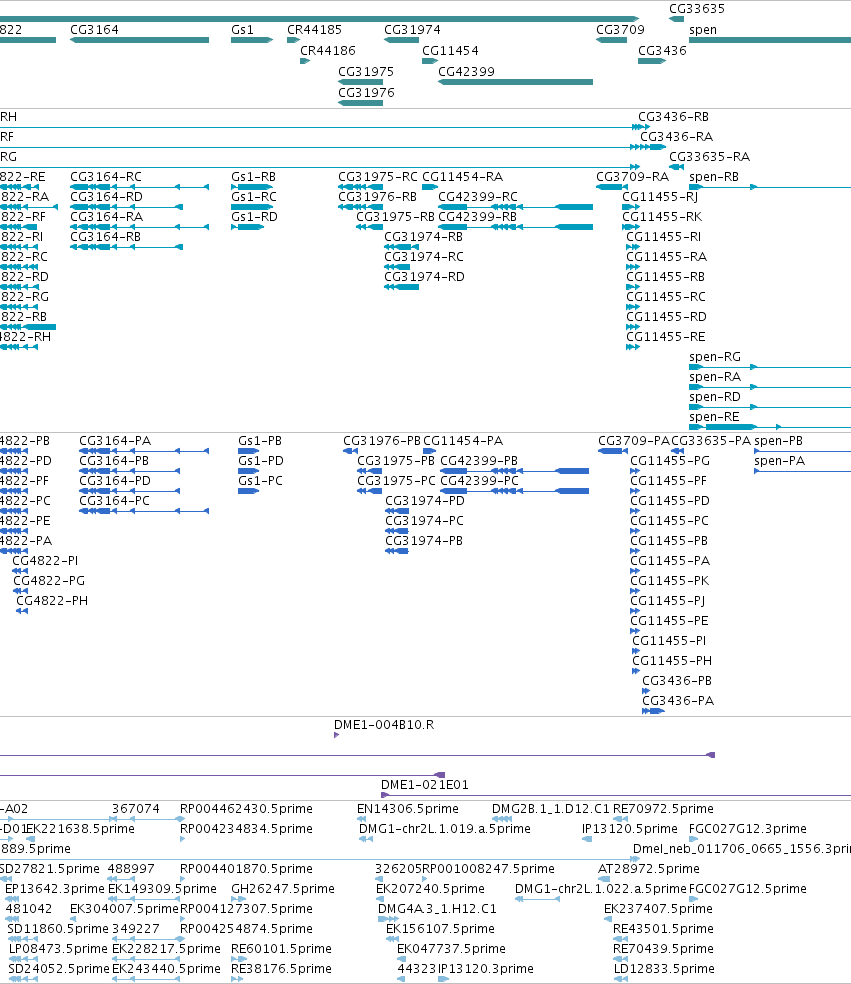The width and height of the screenshot is (851, 984).
Task: Select EST 'DMG2B.1_1.D12.C1'
Action: click(551, 809)
